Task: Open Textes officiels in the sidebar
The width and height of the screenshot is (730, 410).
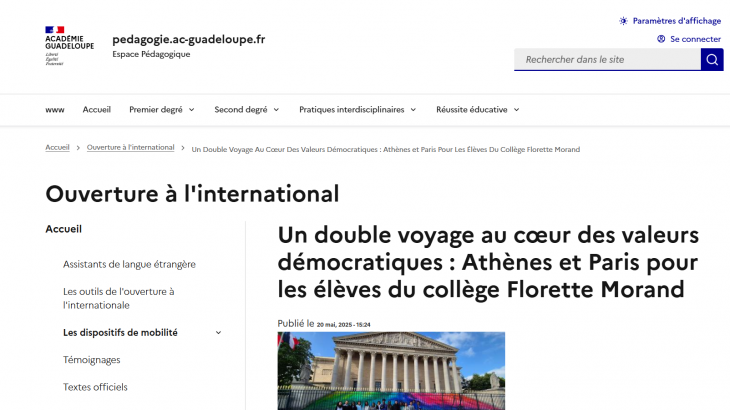Action: pos(95,387)
